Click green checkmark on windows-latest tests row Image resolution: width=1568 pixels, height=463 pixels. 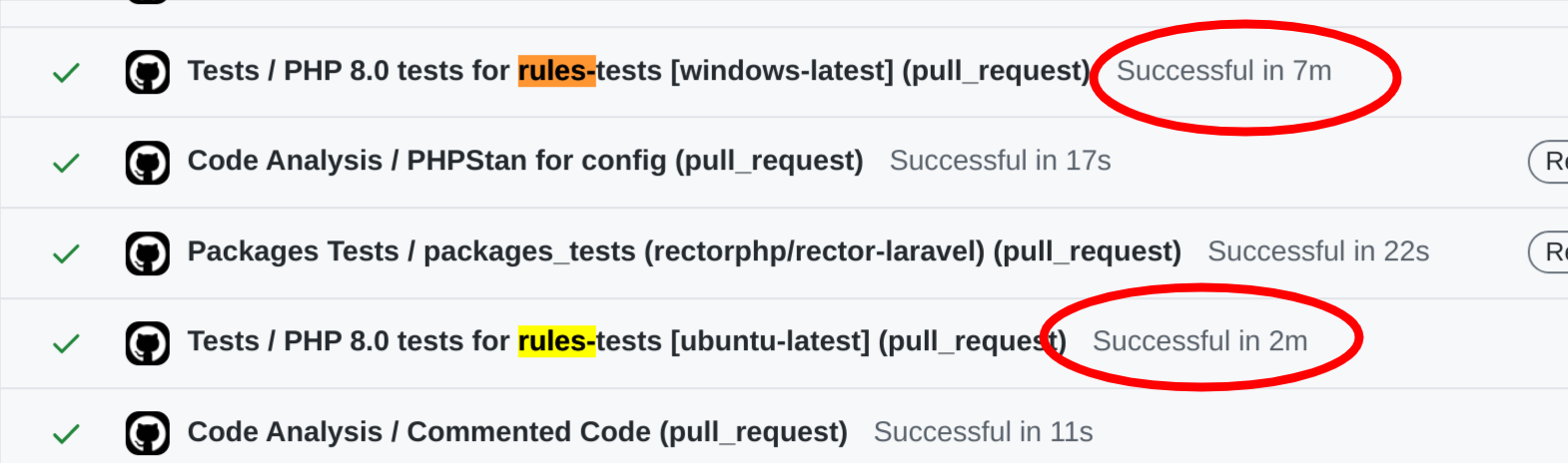click(66, 73)
